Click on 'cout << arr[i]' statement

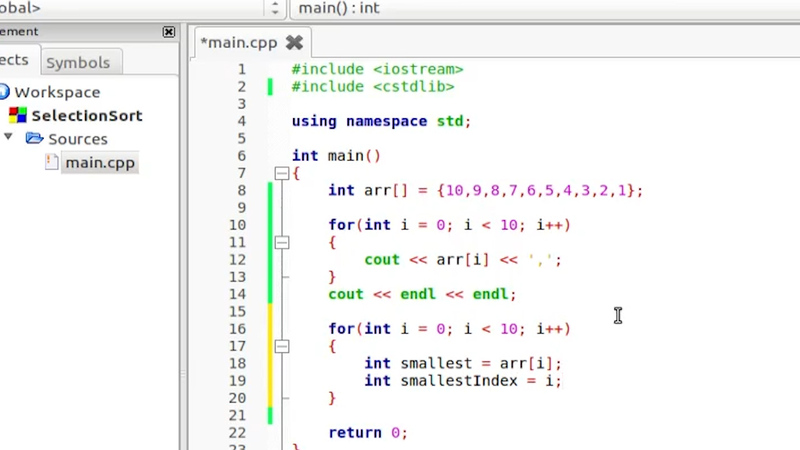coord(463,260)
